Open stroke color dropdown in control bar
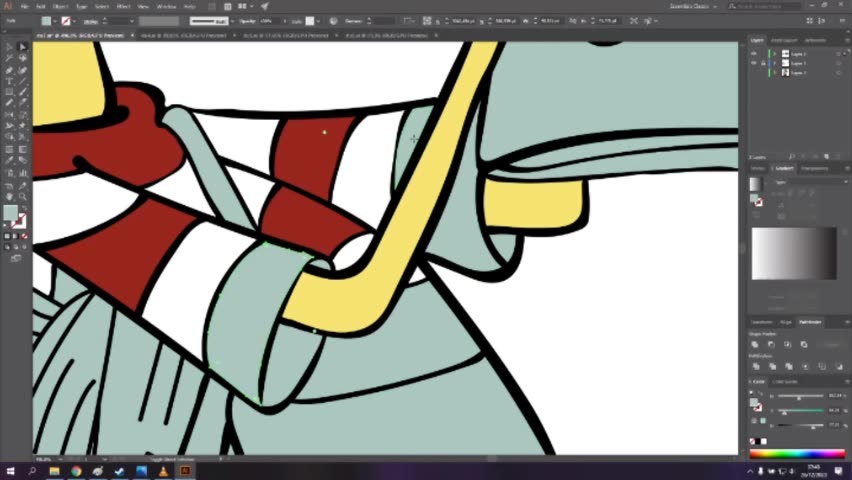Image resolution: width=852 pixels, height=480 pixels. 74,21
